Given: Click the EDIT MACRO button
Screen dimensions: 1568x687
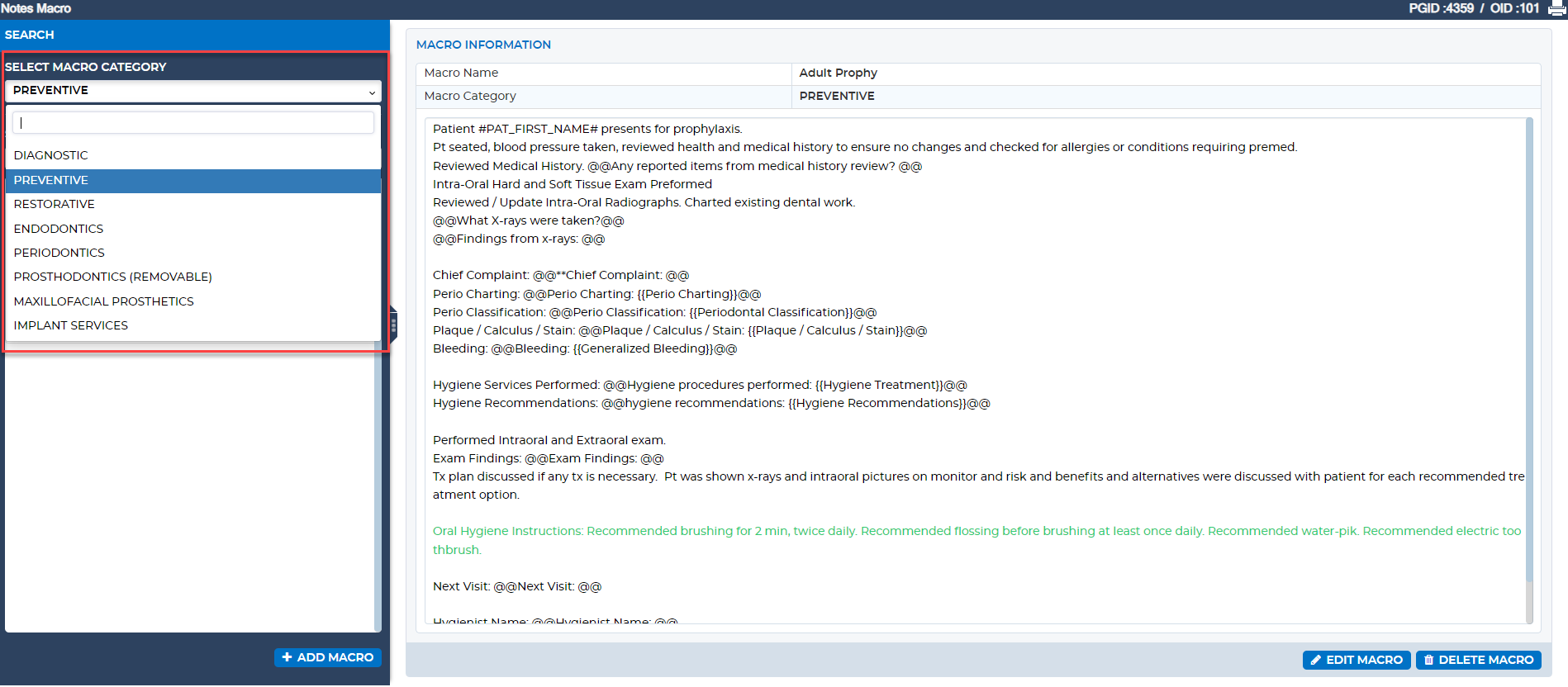Looking at the screenshot, I should [1356, 660].
